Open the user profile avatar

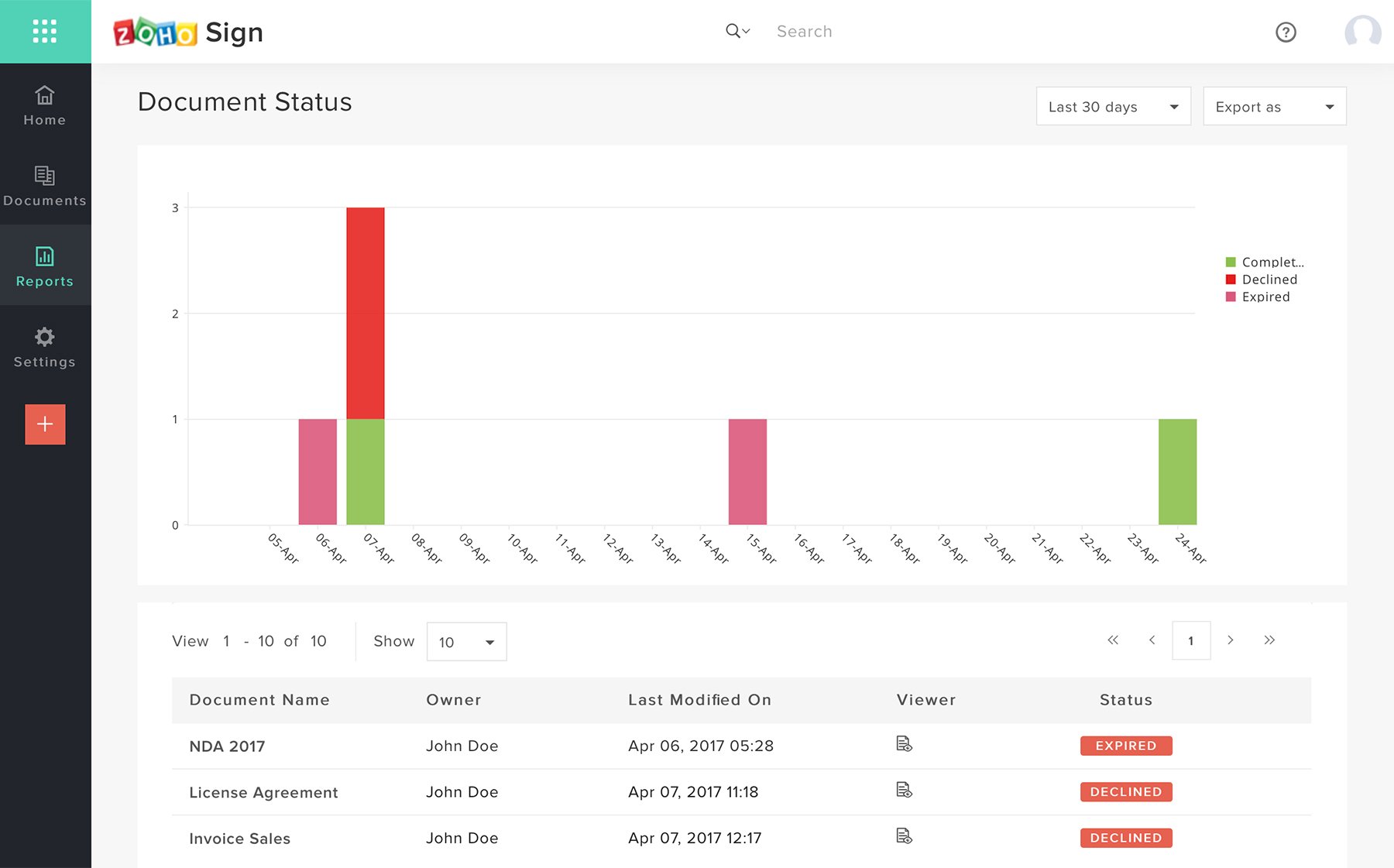(1362, 33)
